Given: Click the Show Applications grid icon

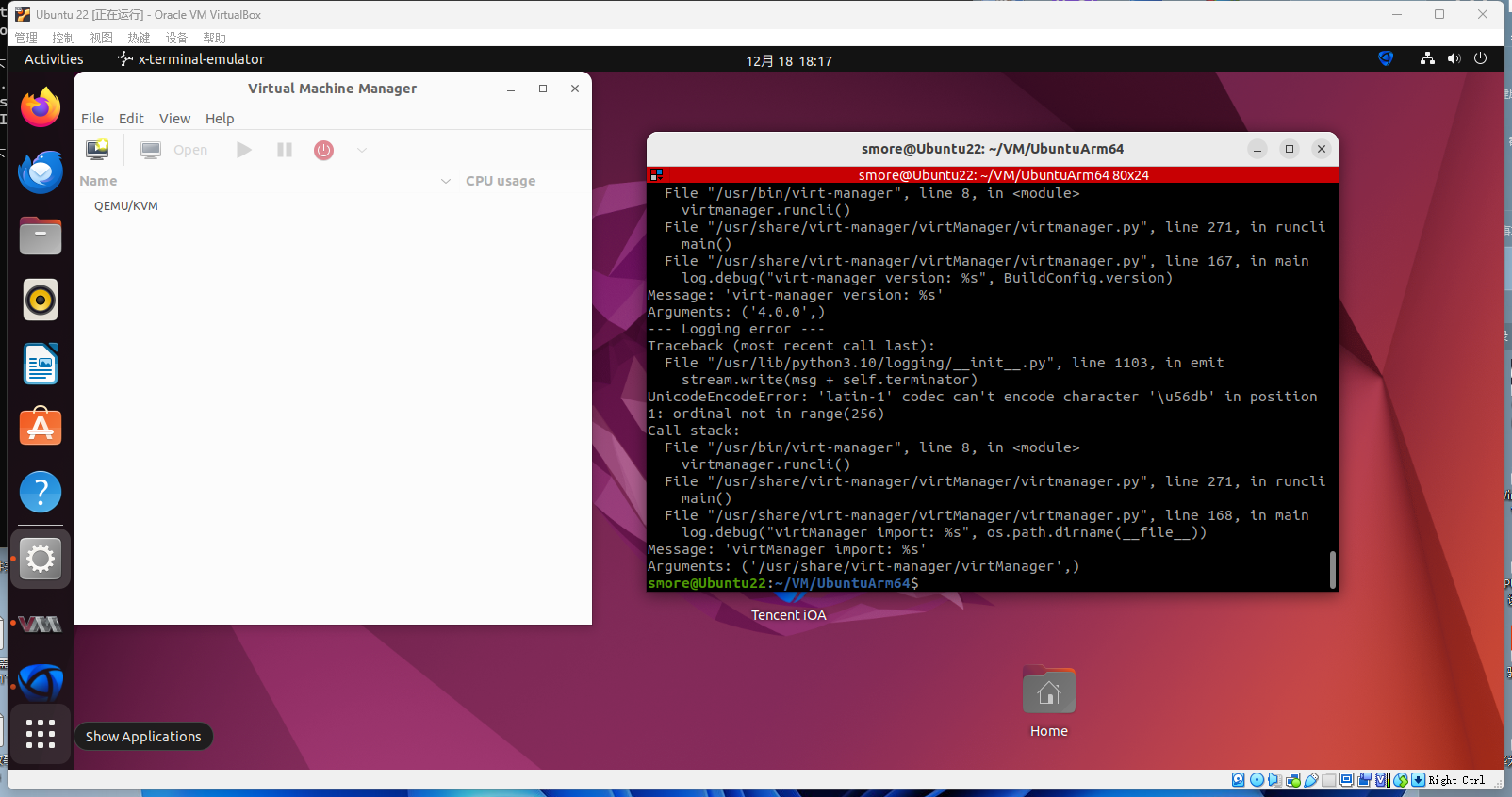Looking at the screenshot, I should click(x=41, y=734).
